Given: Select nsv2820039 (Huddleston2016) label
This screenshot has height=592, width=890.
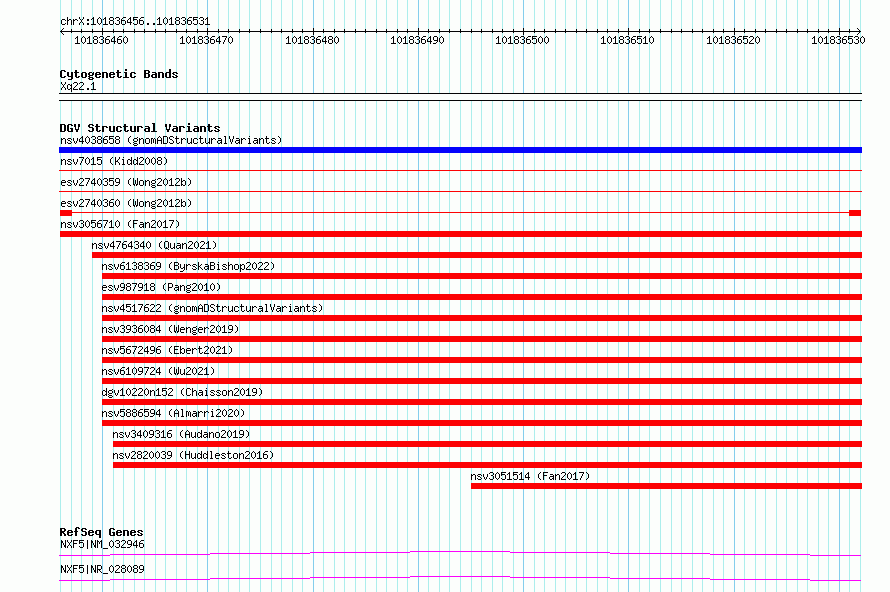Looking at the screenshot, I should point(193,455).
